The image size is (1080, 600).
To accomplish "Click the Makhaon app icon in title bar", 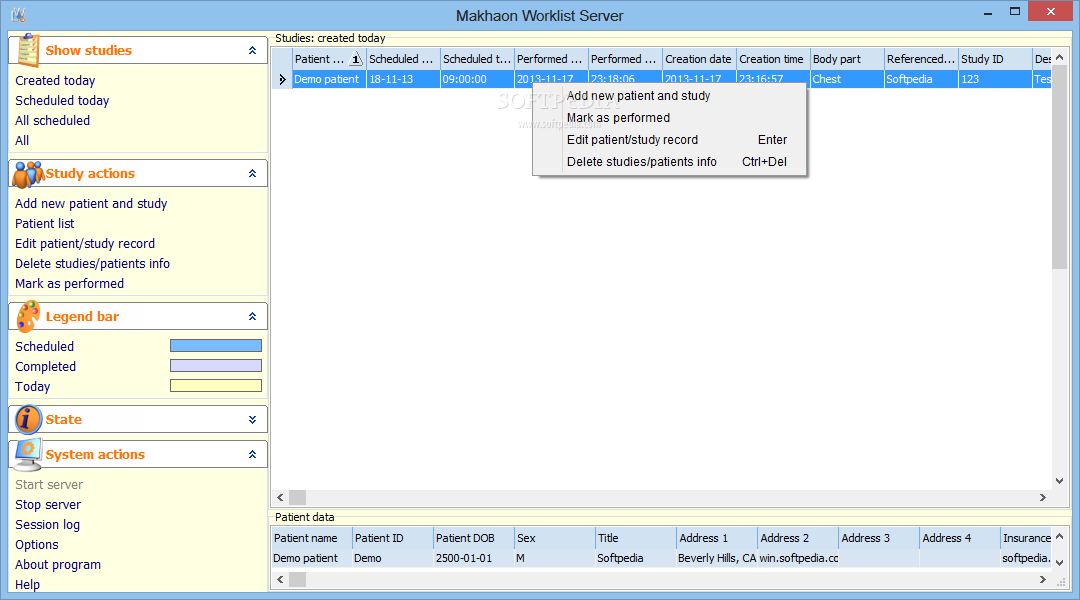I will point(19,14).
